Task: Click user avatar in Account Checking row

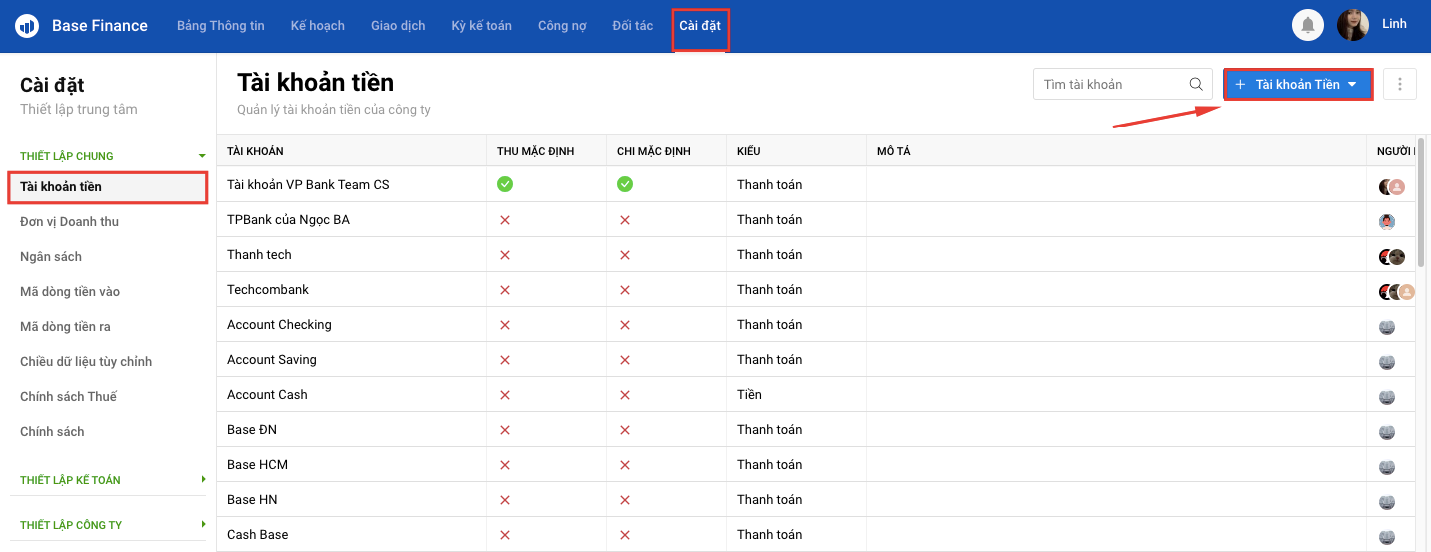Action: click(x=1387, y=327)
